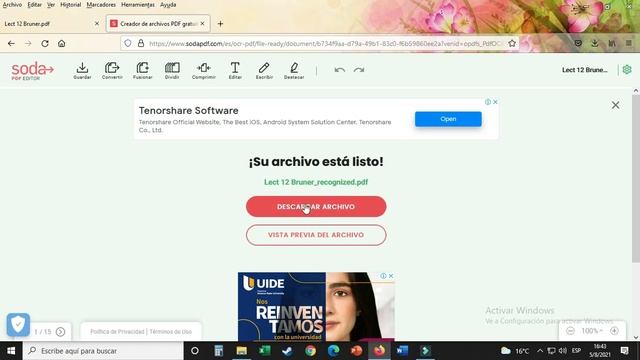This screenshot has width=640, height=360.
Task: View site security lock info
Action: click(x=141, y=43)
